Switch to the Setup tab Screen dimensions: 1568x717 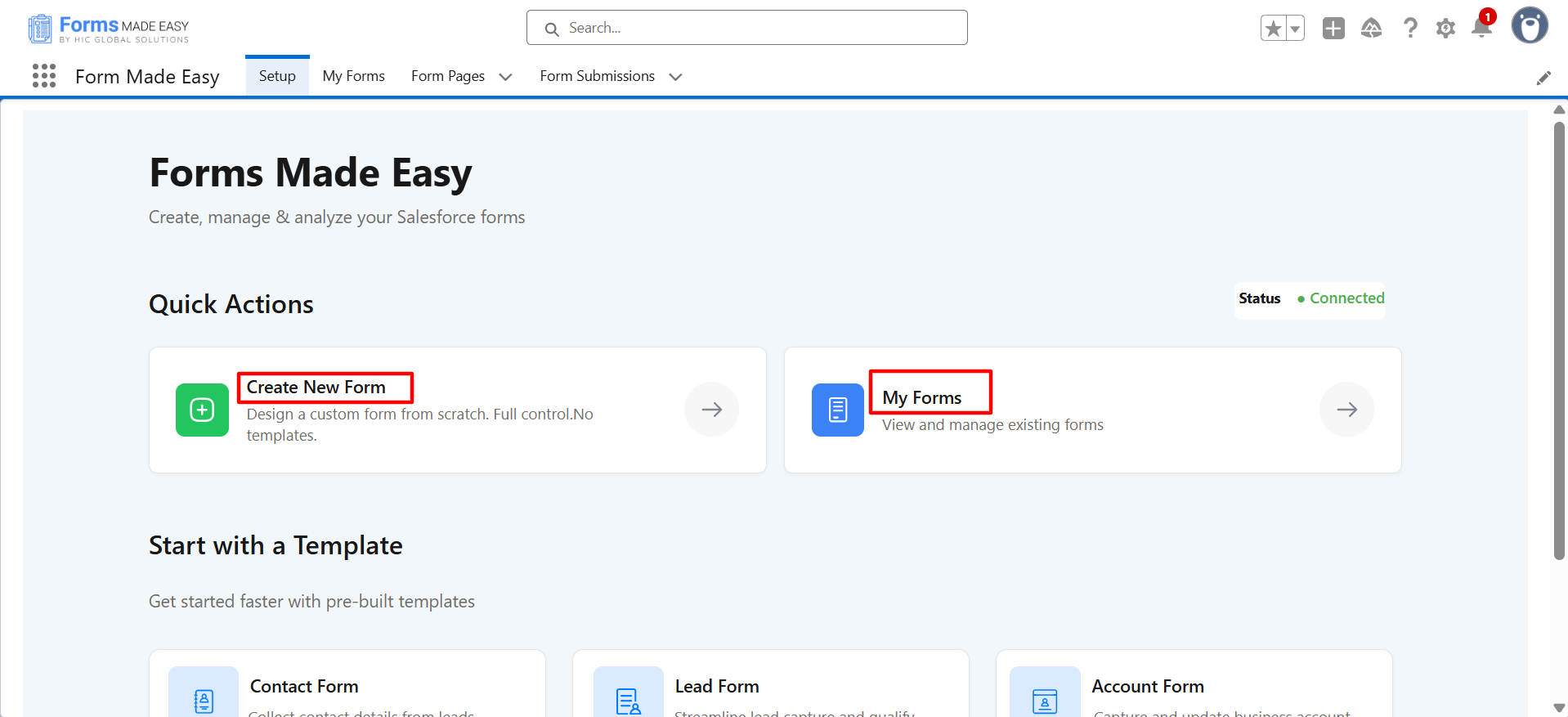point(277,76)
